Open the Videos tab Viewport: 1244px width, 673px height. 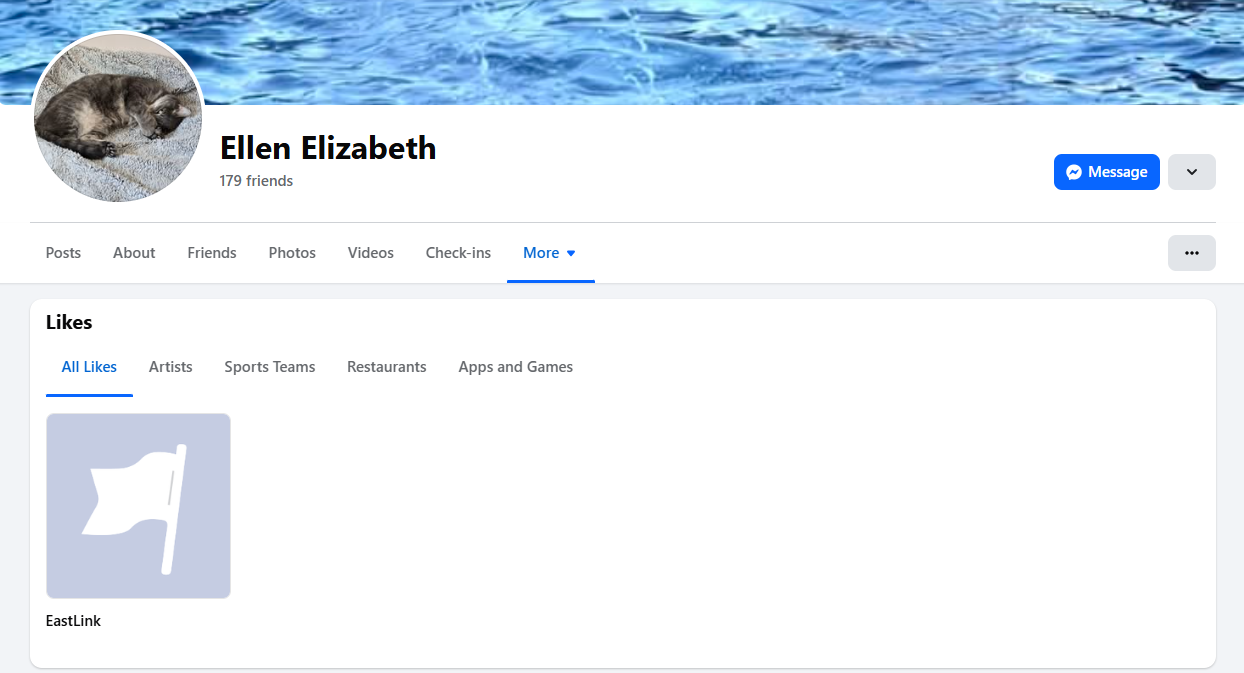(x=371, y=253)
